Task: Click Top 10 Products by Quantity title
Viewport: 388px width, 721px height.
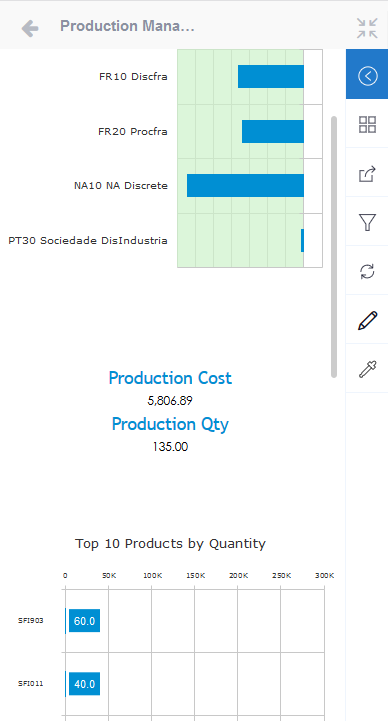Action: pos(171,544)
